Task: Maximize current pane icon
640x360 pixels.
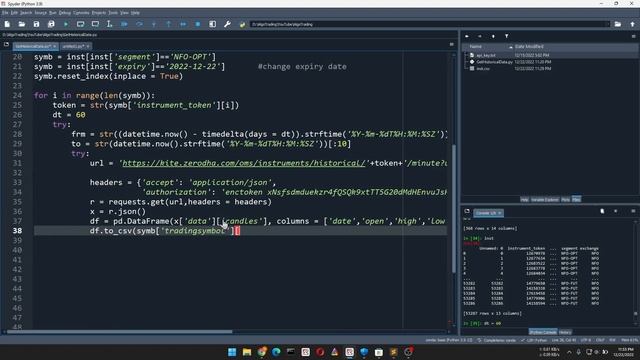Action: tap(213, 24)
